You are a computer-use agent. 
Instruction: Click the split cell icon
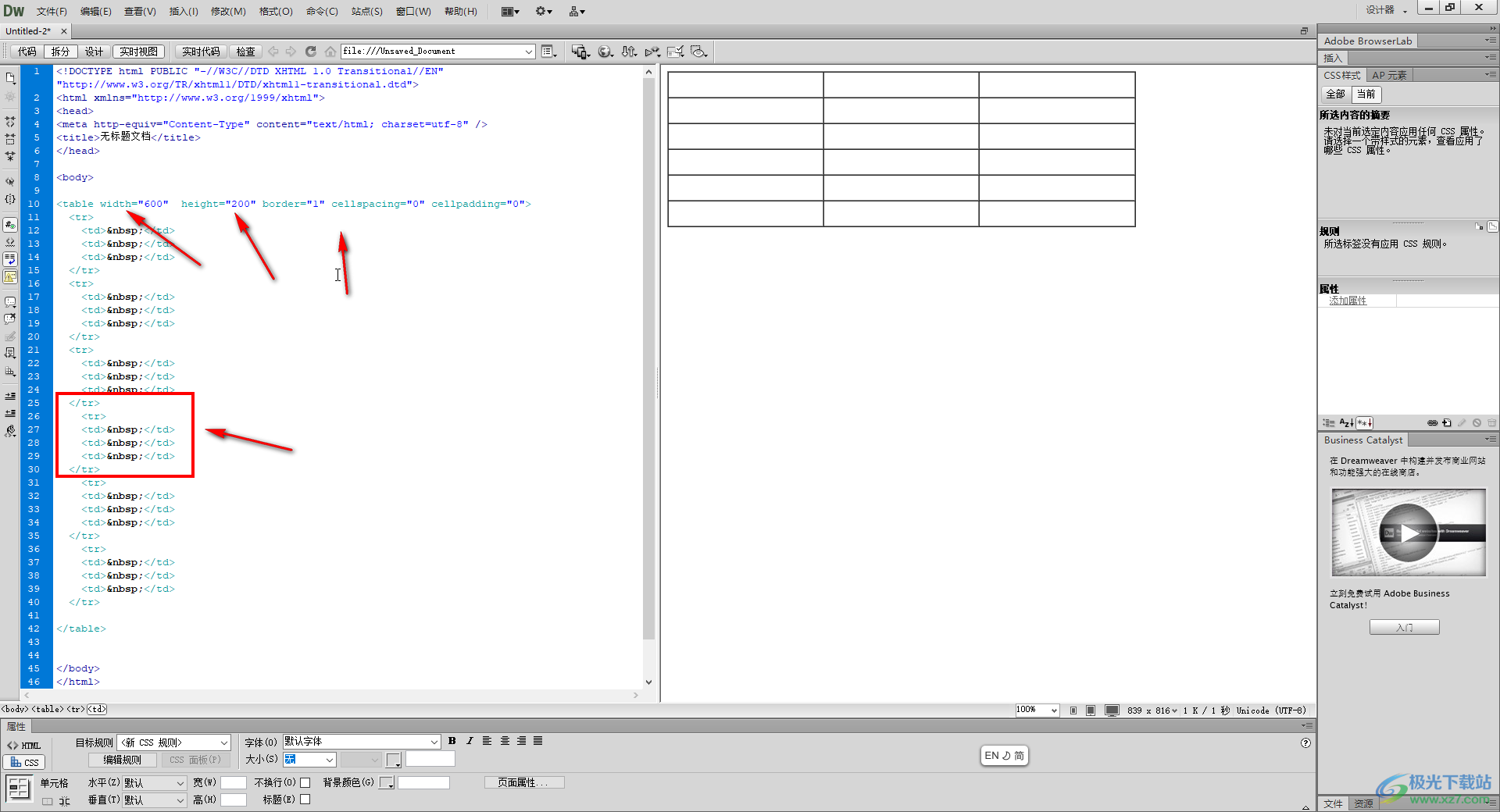(x=64, y=801)
